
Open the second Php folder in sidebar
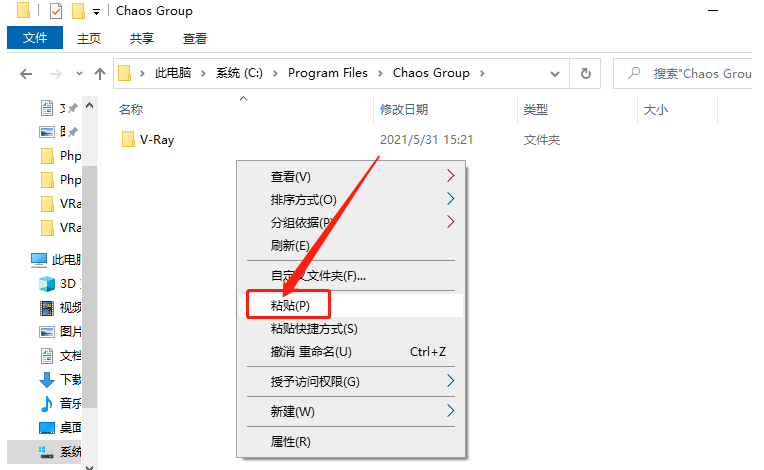click(60, 180)
